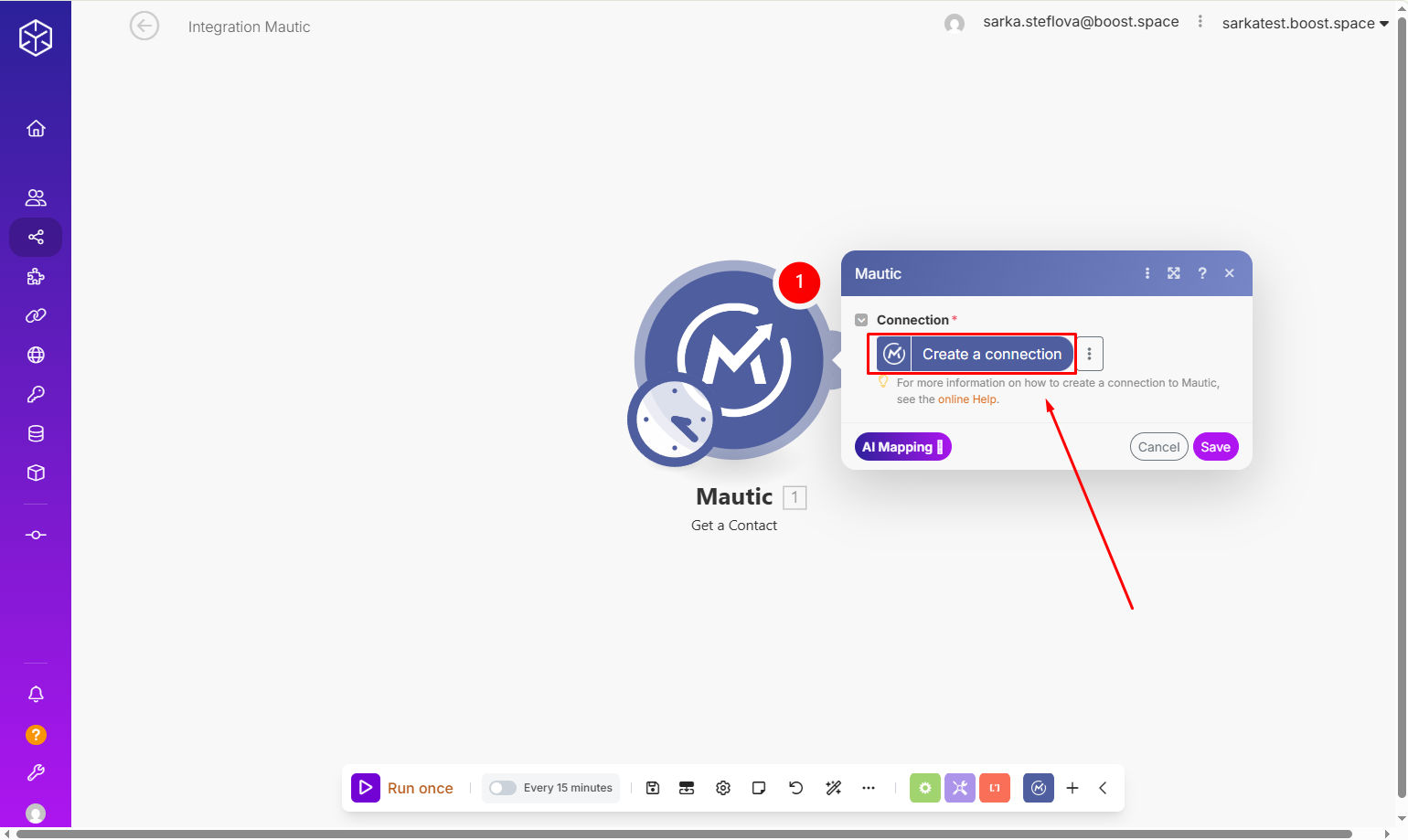Image resolution: width=1408 pixels, height=840 pixels.
Task: Open the Home page from sidebar
Action: (36, 129)
